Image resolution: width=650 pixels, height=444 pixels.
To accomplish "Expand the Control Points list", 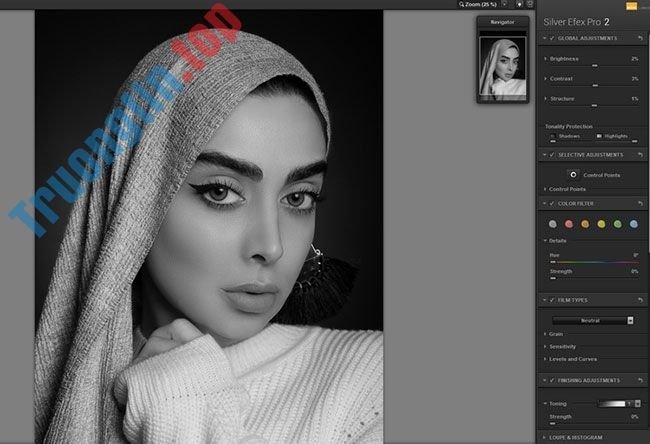I will click(545, 189).
